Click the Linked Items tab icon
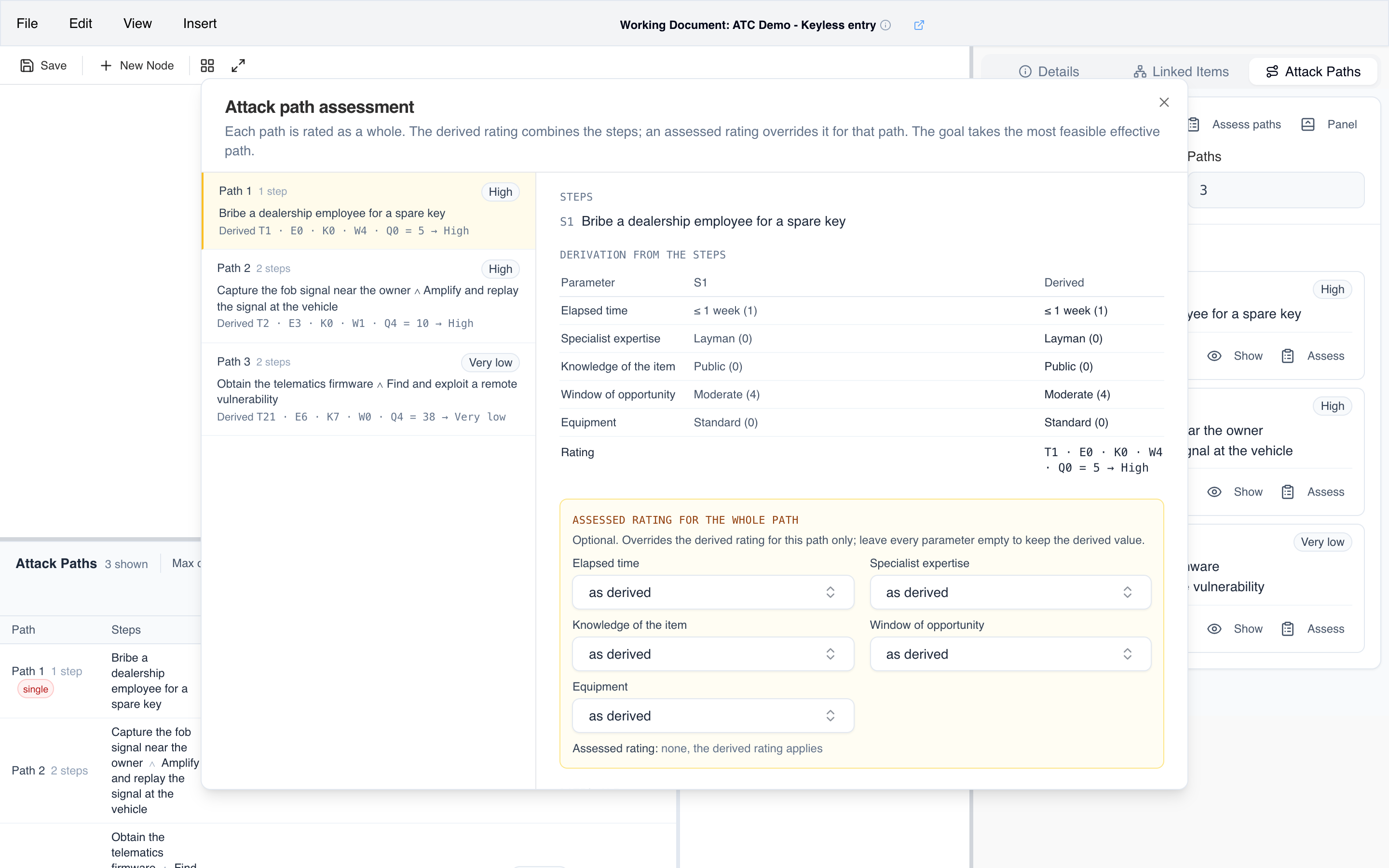Screen dimensions: 1389x868 [1140, 71]
